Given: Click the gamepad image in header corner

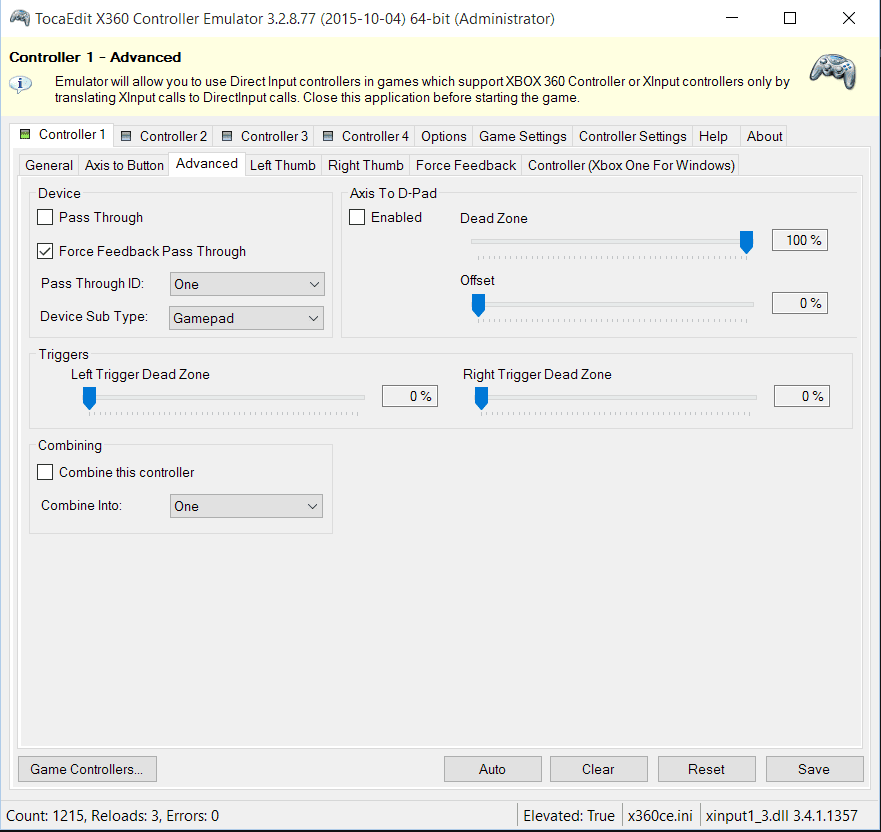Looking at the screenshot, I should point(833,71).
